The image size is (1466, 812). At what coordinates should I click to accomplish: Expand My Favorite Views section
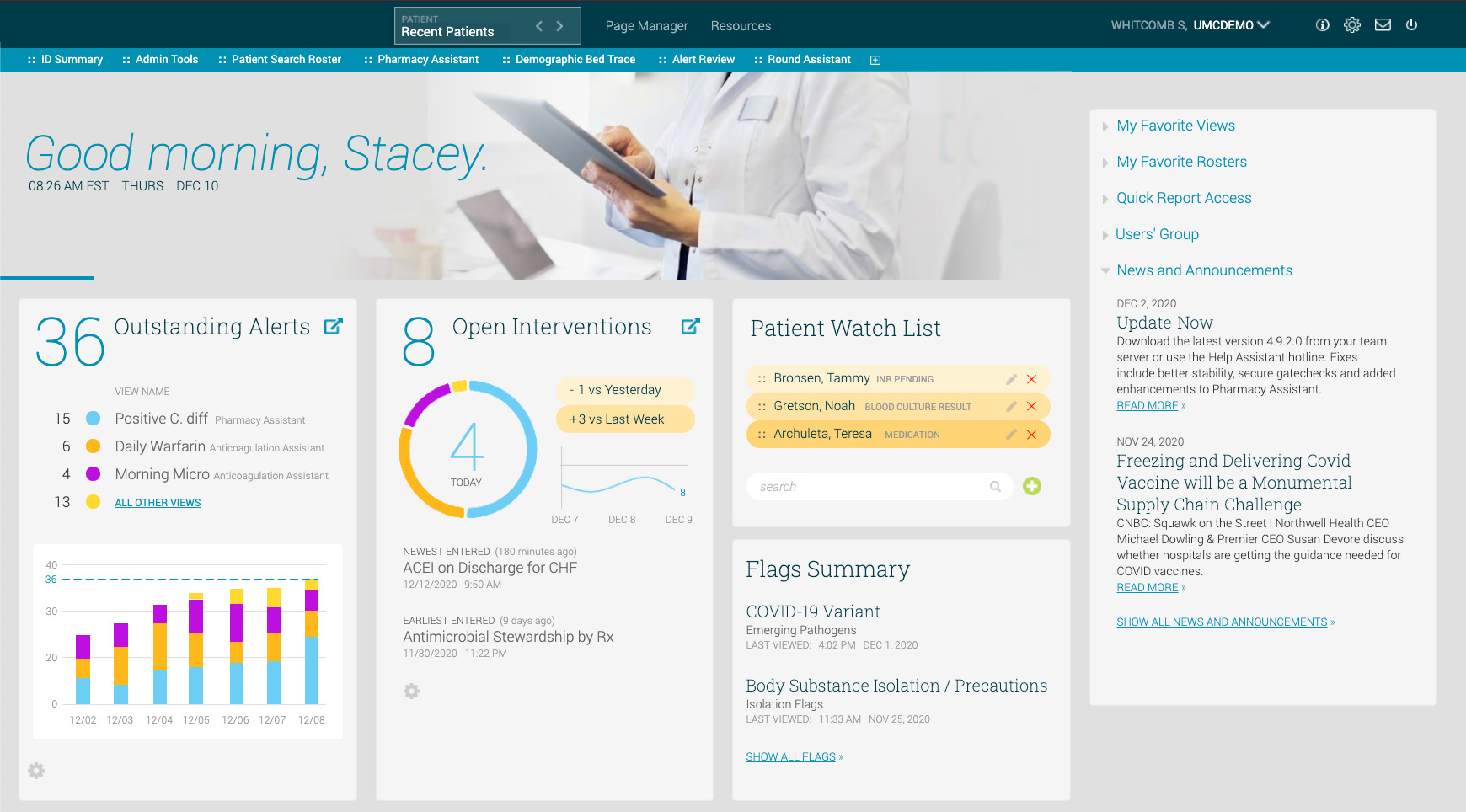(x=1175, y=126)
